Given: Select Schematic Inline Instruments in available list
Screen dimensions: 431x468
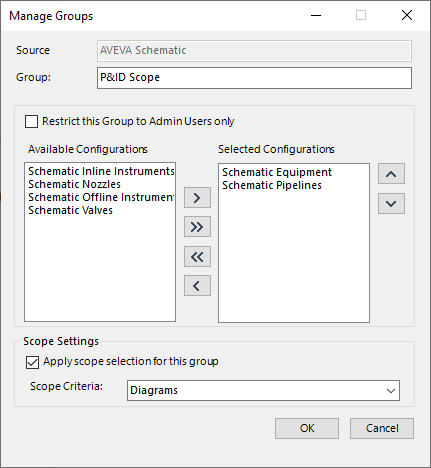Looking at the screenshot, I should pyautogui.click(x=101, y=171).
